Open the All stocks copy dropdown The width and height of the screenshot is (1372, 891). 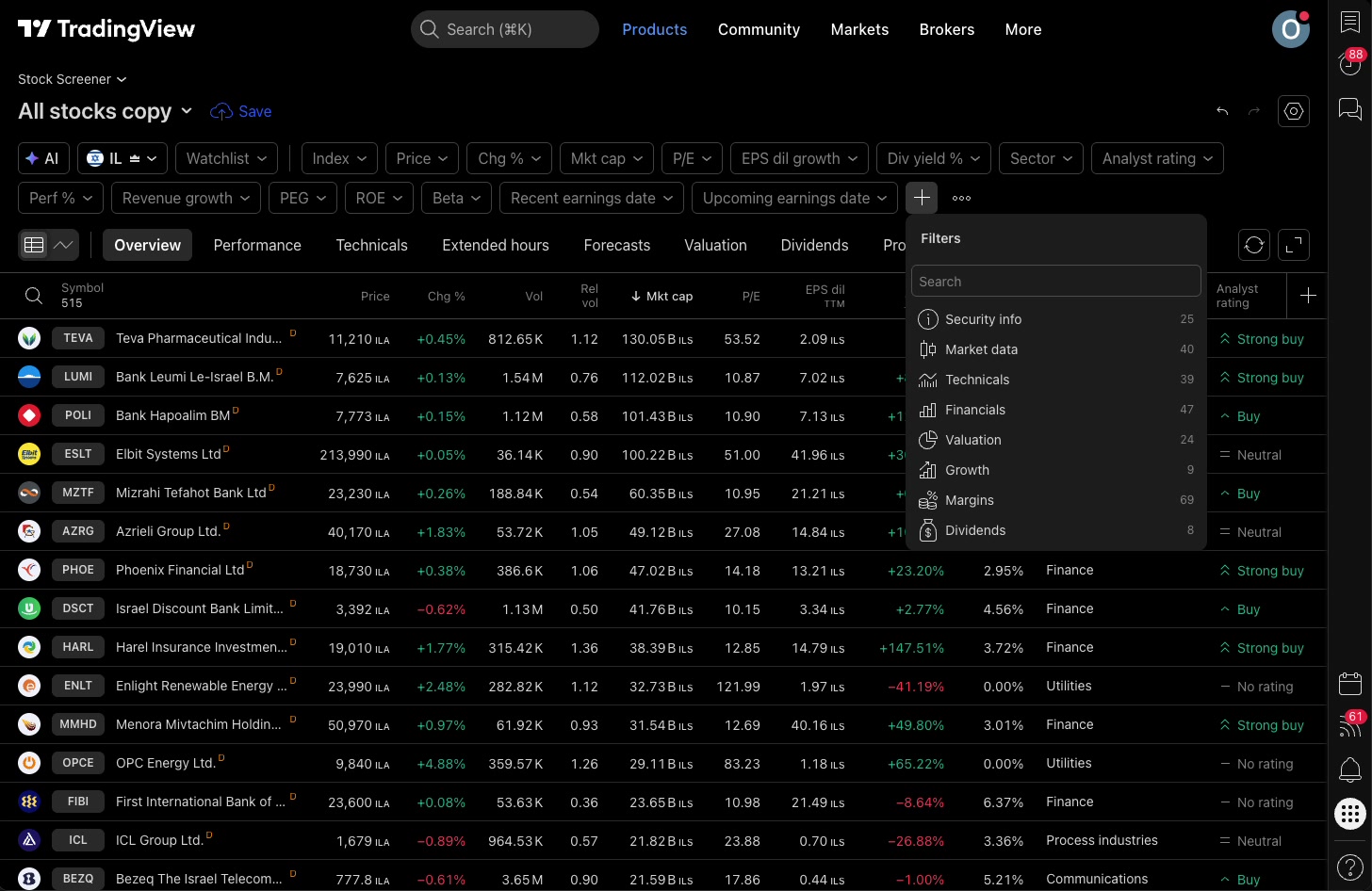tap(106, 111)
